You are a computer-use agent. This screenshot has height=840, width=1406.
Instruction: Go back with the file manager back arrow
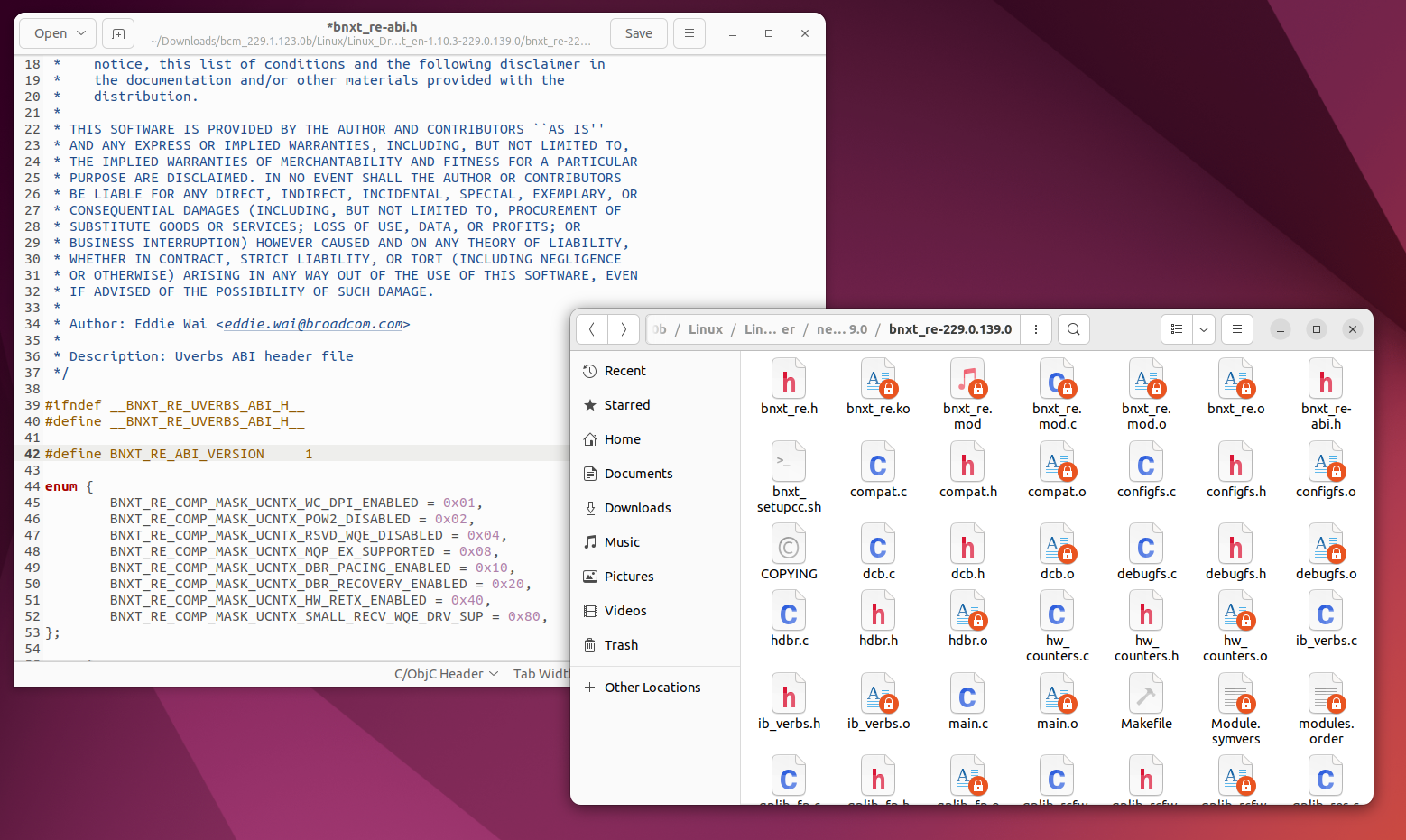[592, 329]
